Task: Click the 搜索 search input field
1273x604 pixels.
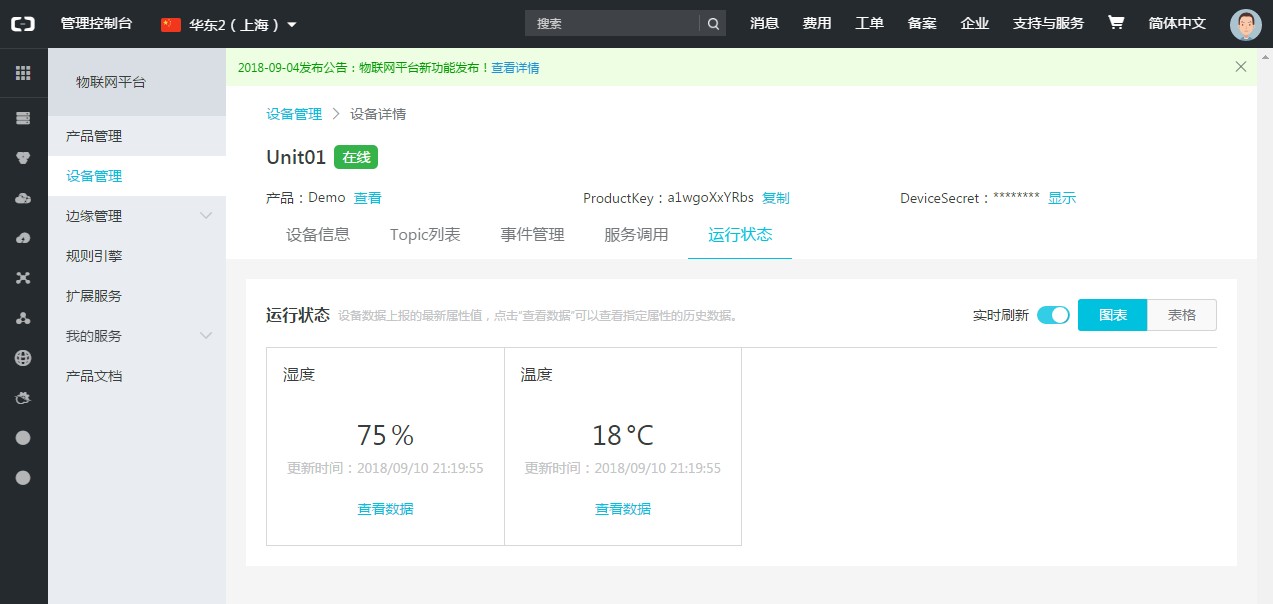Action: (612, 24)
